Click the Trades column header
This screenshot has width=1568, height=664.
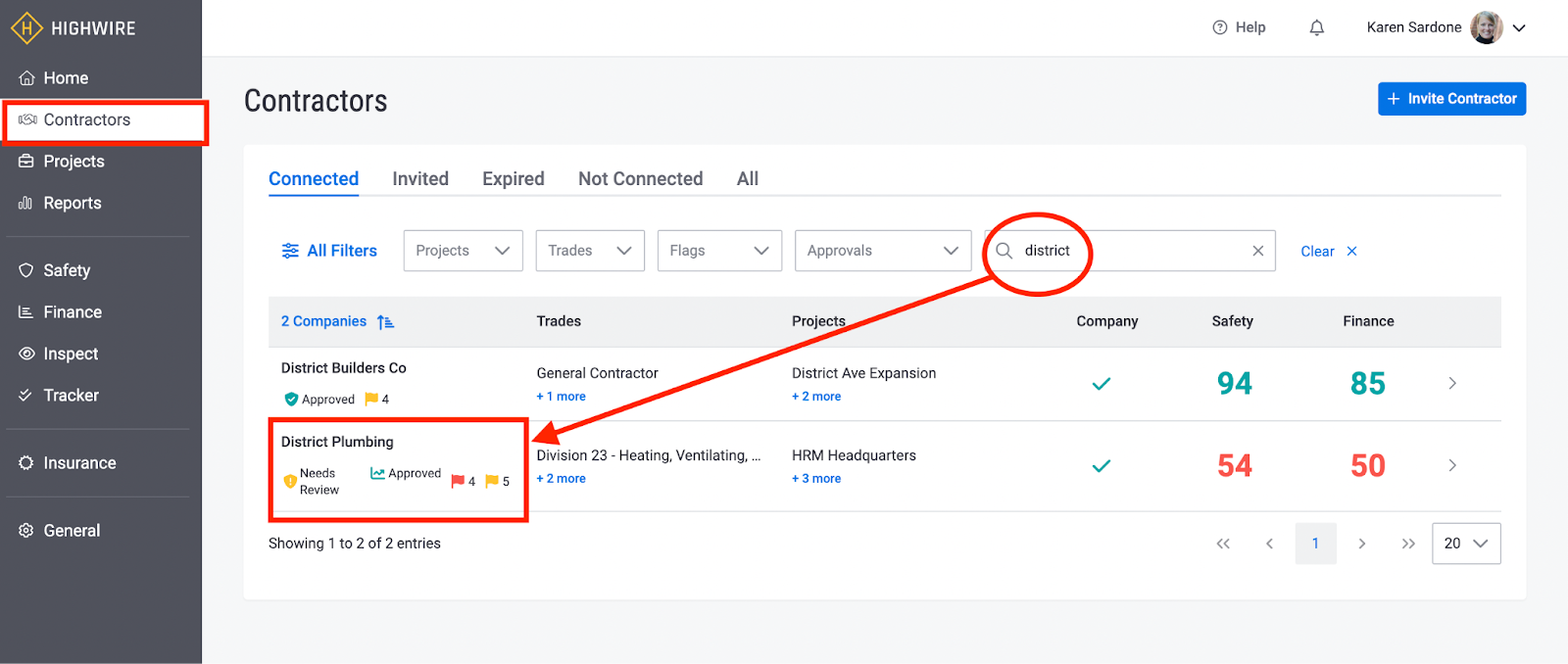coord(559,321)
